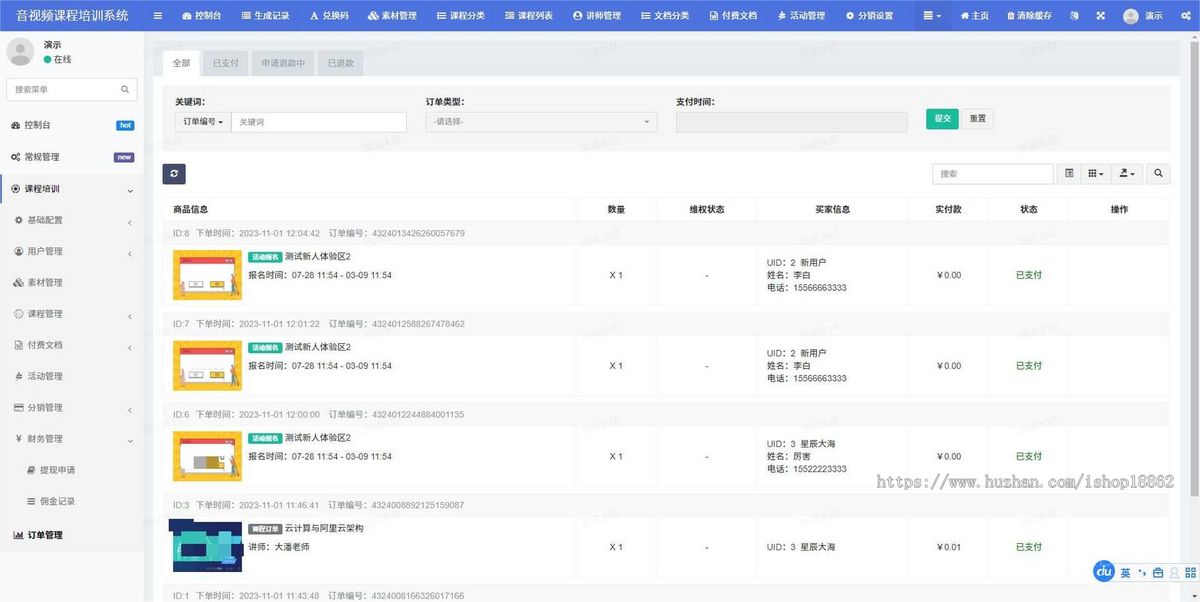Click the 提交 button to filter orders
The image size is (1200, 602).
tap(941, 118)
